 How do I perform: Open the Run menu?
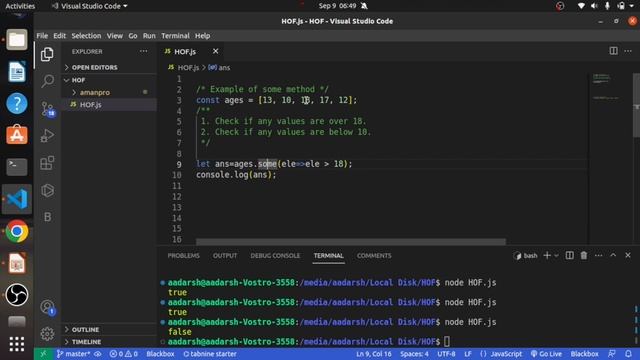click(x=149, y=36)
